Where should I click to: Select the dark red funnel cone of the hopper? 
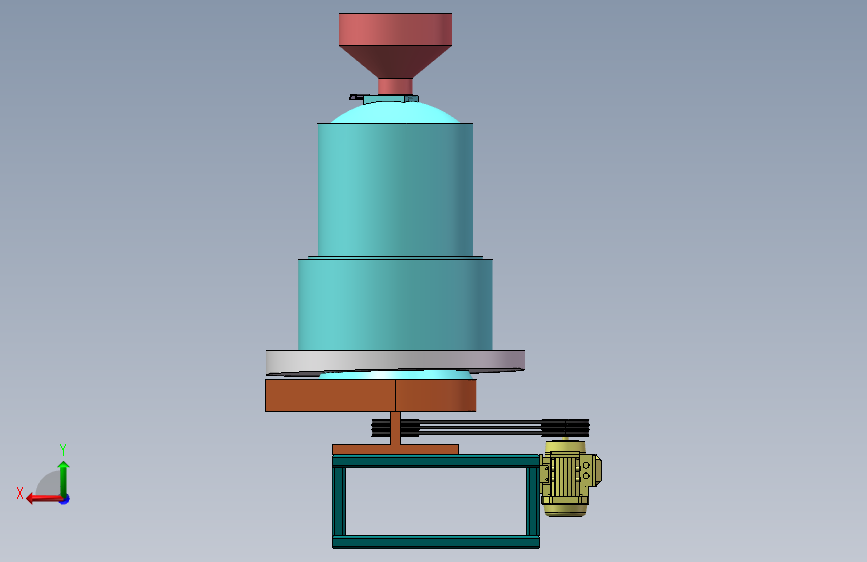395,62
